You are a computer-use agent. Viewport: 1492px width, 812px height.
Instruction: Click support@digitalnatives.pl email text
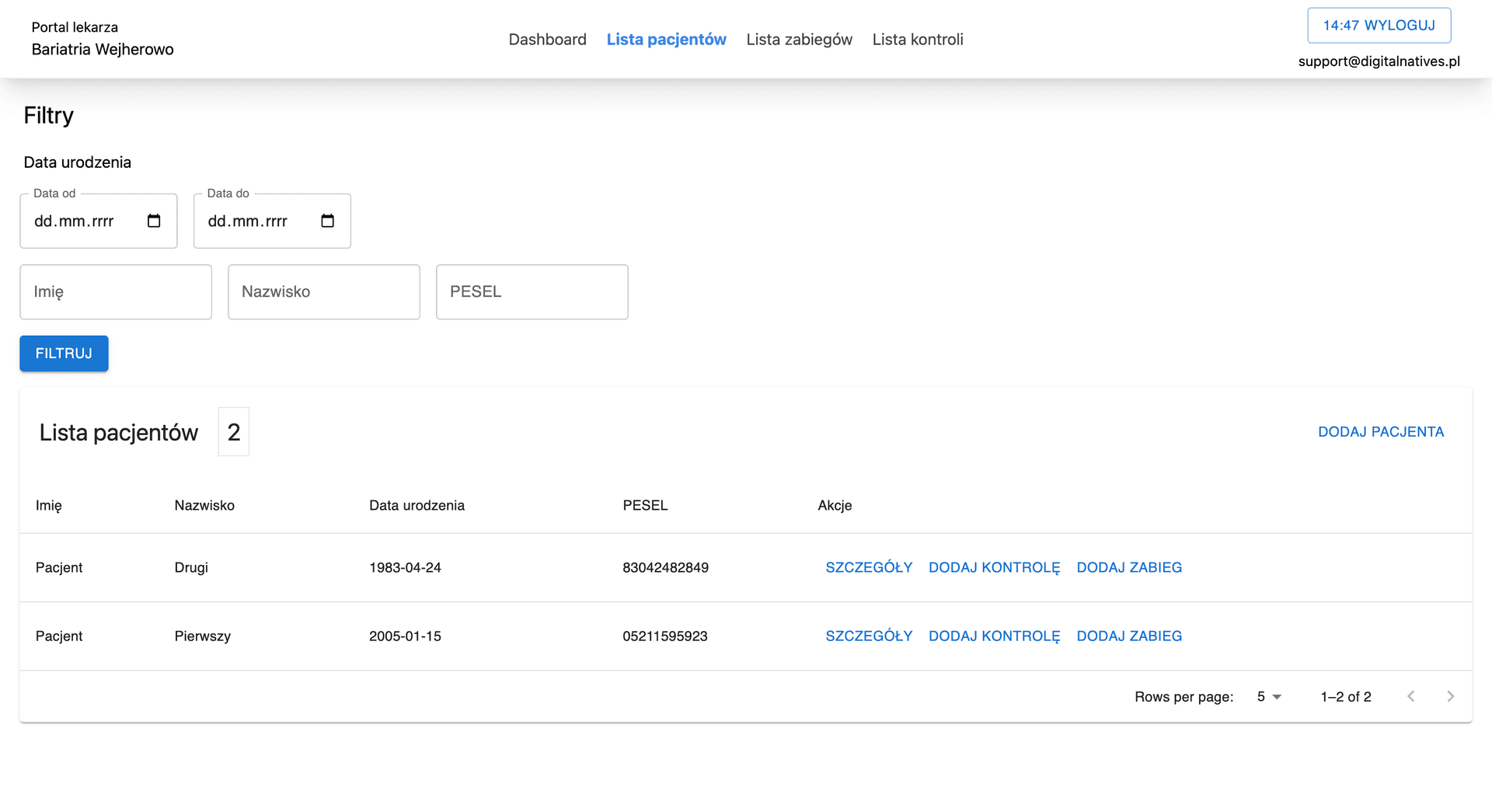coord(1379,61)
